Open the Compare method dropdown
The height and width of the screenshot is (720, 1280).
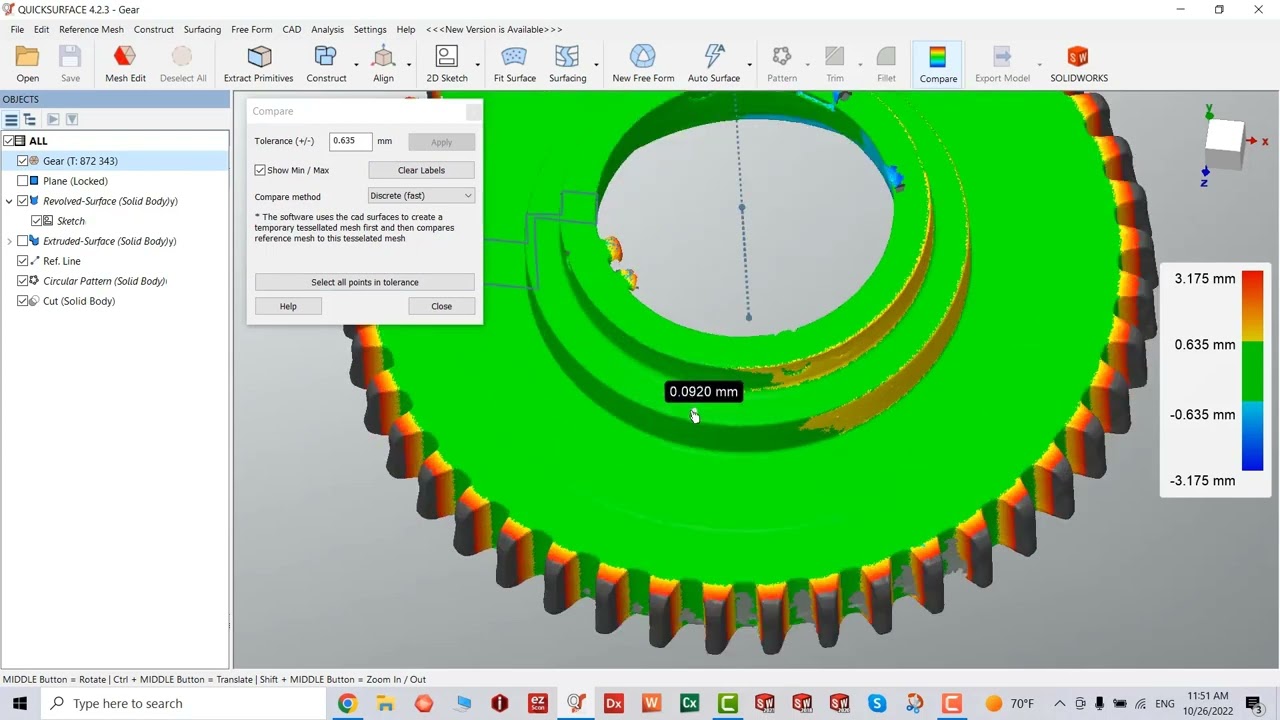coord(421,196)
